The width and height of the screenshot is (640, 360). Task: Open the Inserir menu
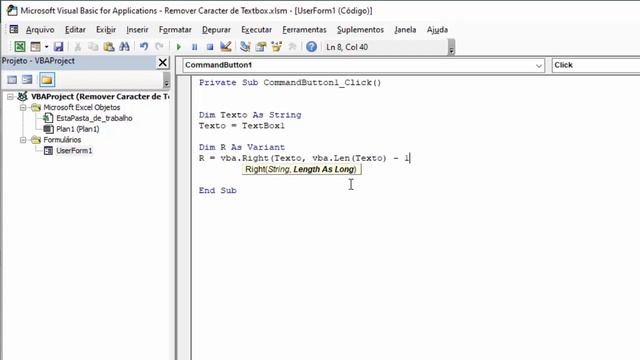coord(137,30)
